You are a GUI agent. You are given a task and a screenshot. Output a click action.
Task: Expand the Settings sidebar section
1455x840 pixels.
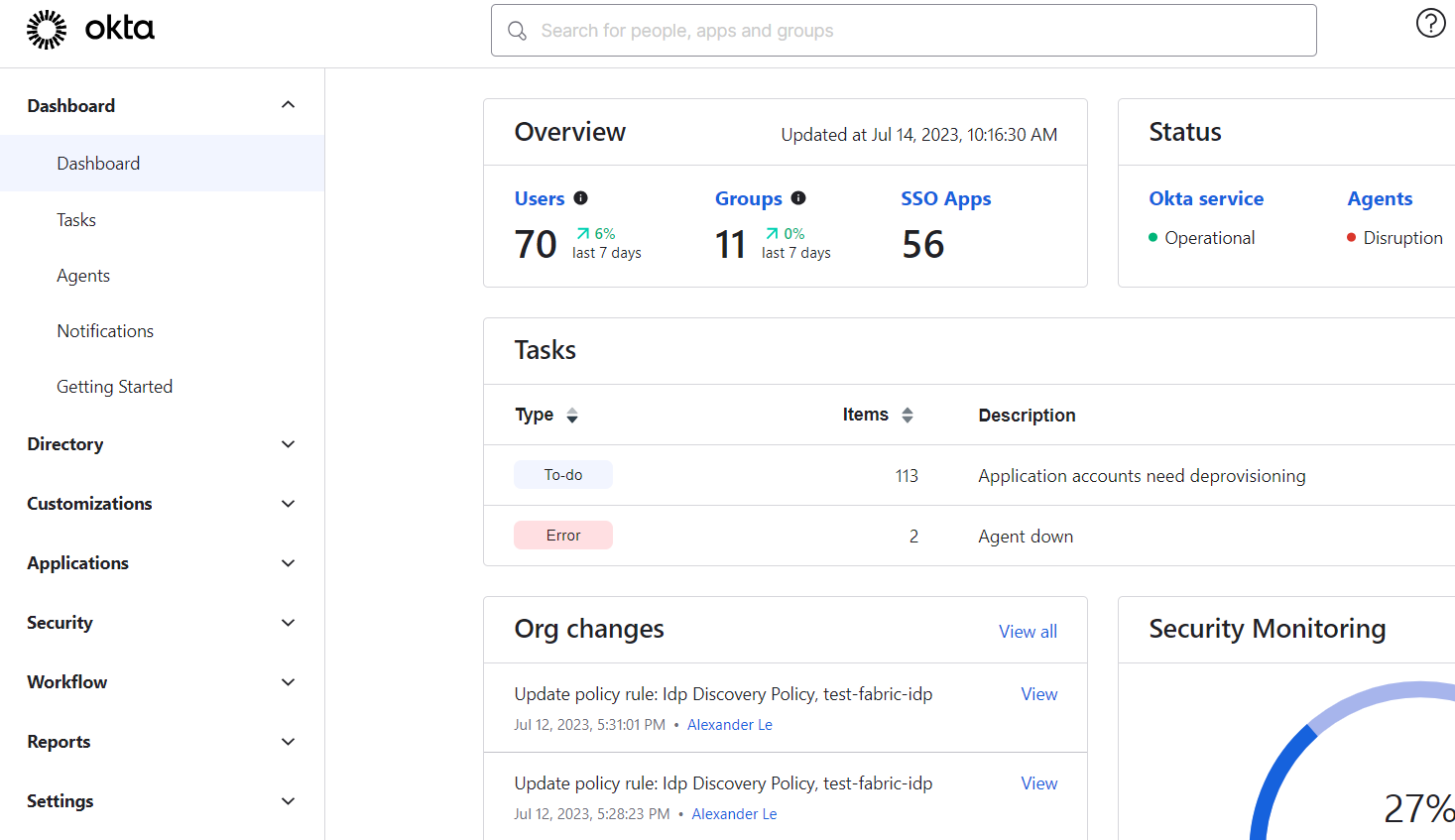tap(288, 801)
